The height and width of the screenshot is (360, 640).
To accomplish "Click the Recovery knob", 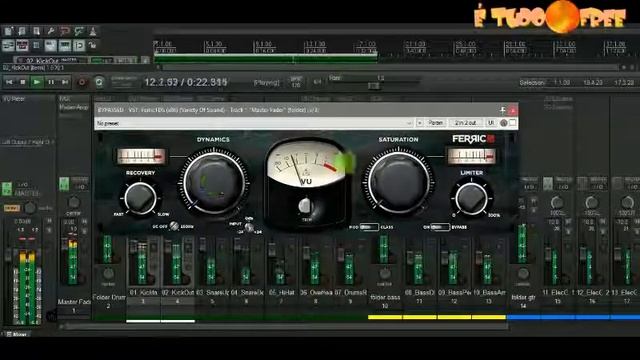I will pos(140,198).
